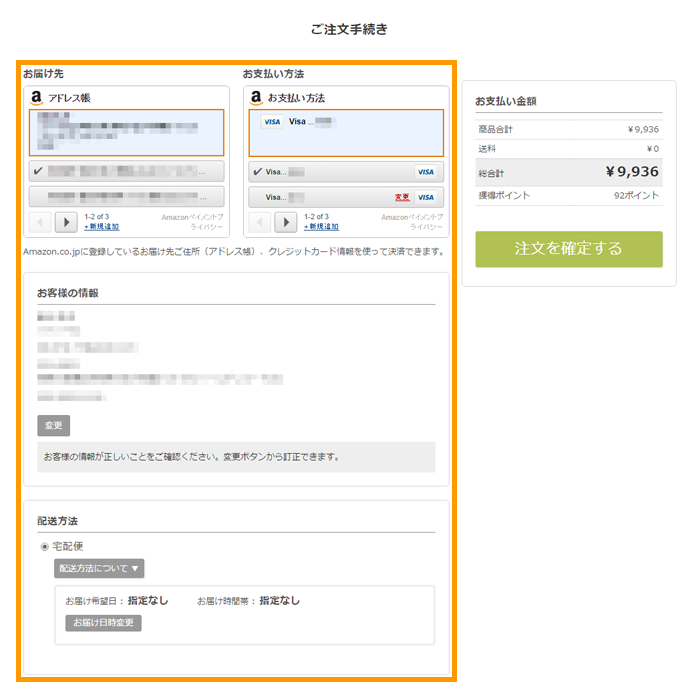Click previous arrow in the payment widget
The width and height of the screenshot is (700, 687).
pos(261,222)
